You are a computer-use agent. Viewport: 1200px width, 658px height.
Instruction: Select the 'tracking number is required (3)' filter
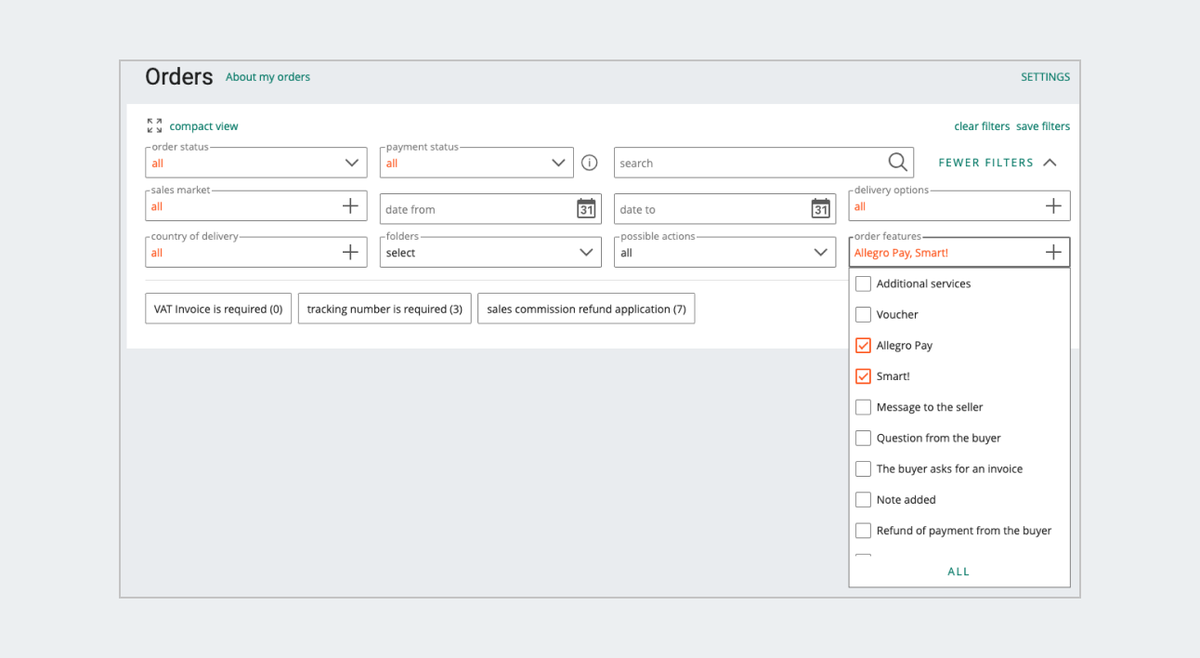tap(385, 309)
